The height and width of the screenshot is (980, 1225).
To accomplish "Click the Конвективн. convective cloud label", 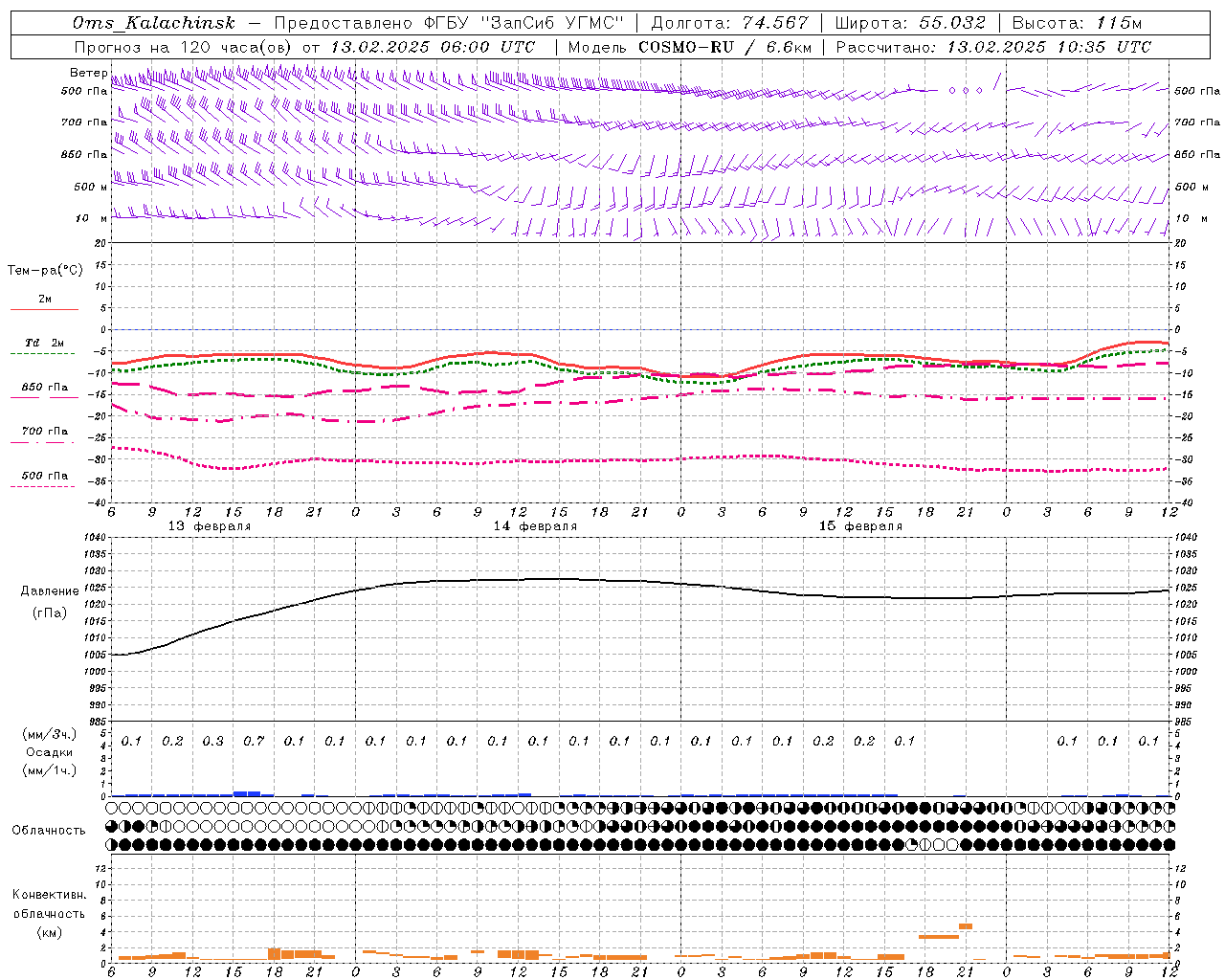I will click(49, 895).
